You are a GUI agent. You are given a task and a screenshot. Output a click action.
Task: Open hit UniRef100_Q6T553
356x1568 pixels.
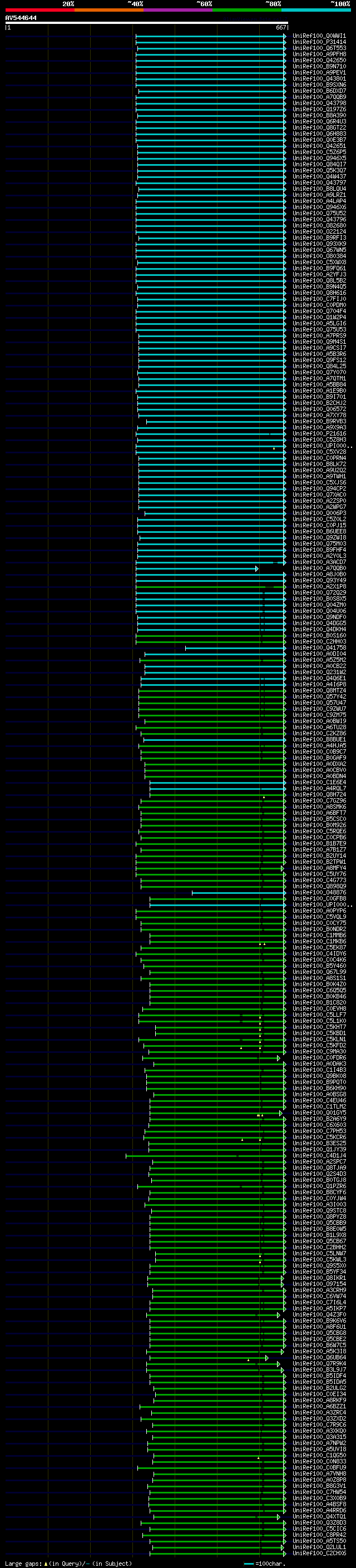319,48
